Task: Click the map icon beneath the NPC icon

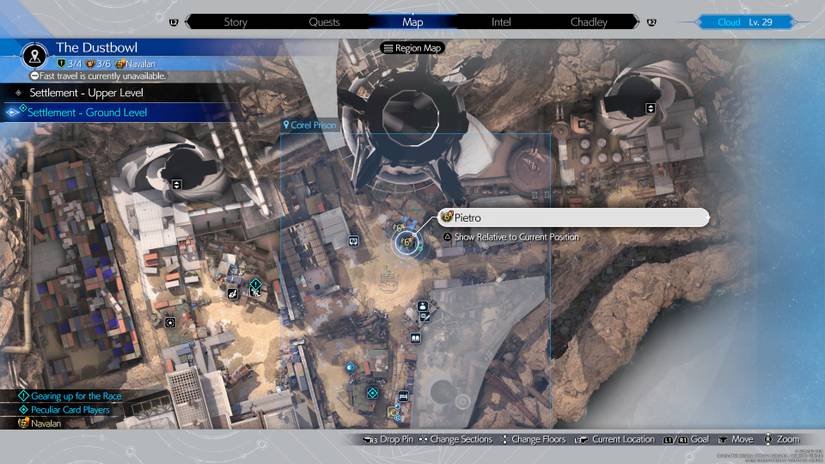Action: point(425,317)
